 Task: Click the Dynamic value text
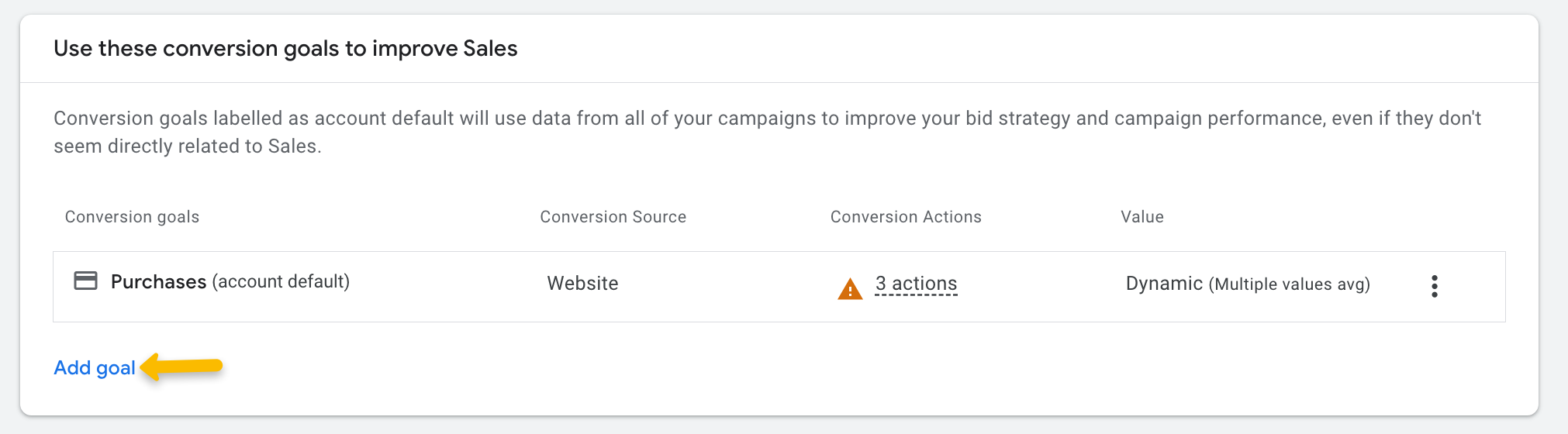1163,284
